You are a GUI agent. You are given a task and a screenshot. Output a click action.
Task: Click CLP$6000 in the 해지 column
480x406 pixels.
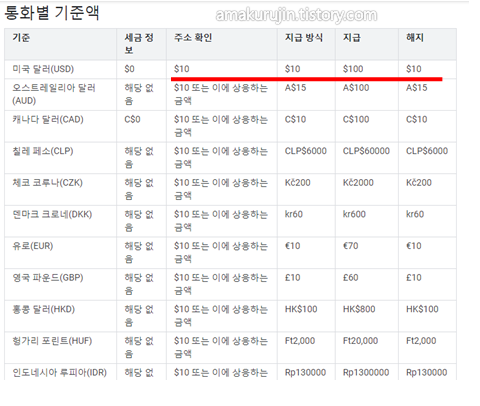click(427, 151)
